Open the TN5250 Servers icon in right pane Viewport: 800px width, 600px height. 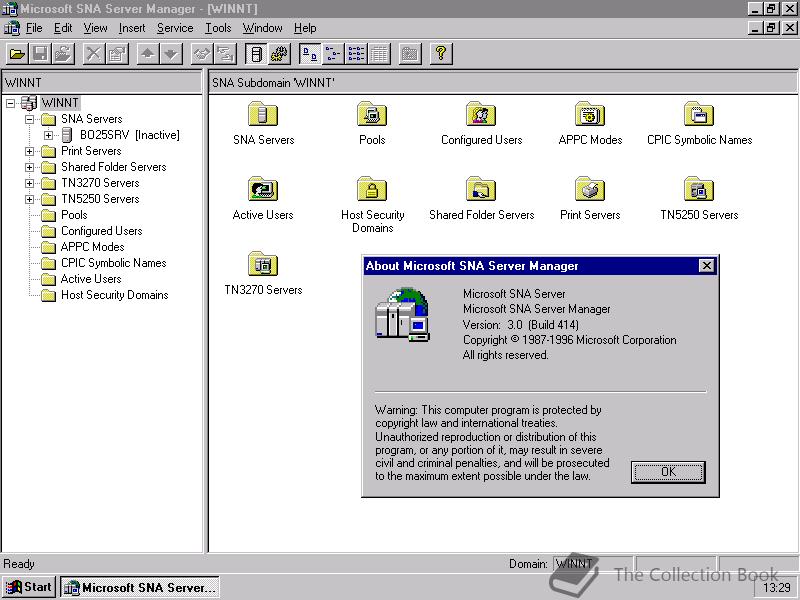(x=699, y=189)
